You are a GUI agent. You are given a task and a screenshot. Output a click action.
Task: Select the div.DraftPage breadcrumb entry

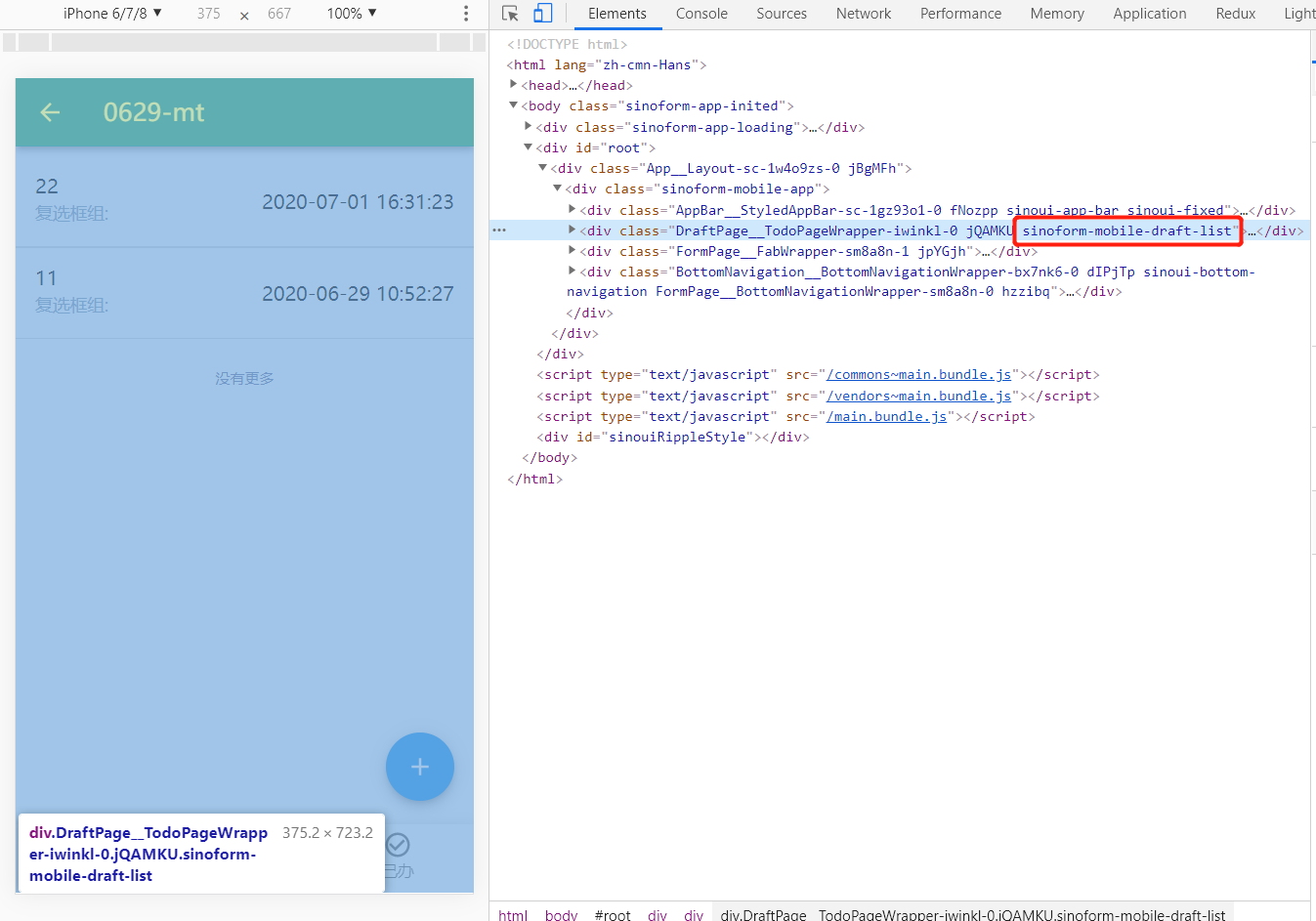[x=973, y=914]
